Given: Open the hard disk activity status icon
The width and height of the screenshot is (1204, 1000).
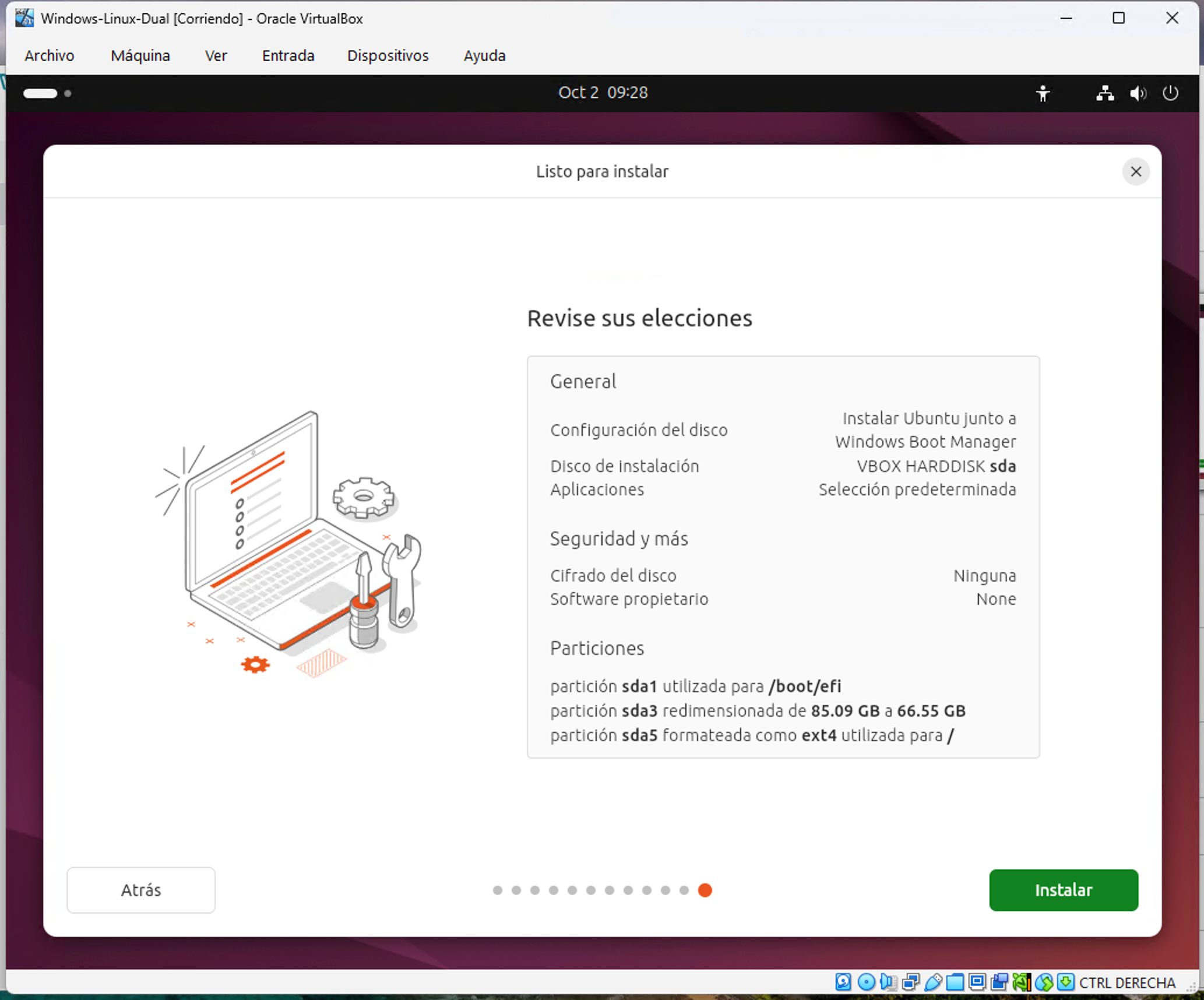Looking at the screenshot, I should pyautogui.click(x=843, y=982).
